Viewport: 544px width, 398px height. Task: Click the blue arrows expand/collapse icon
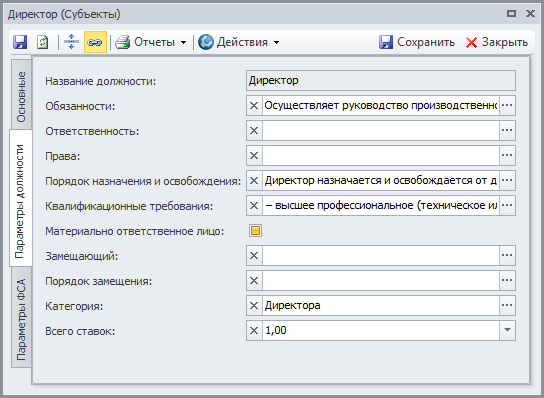71,42
